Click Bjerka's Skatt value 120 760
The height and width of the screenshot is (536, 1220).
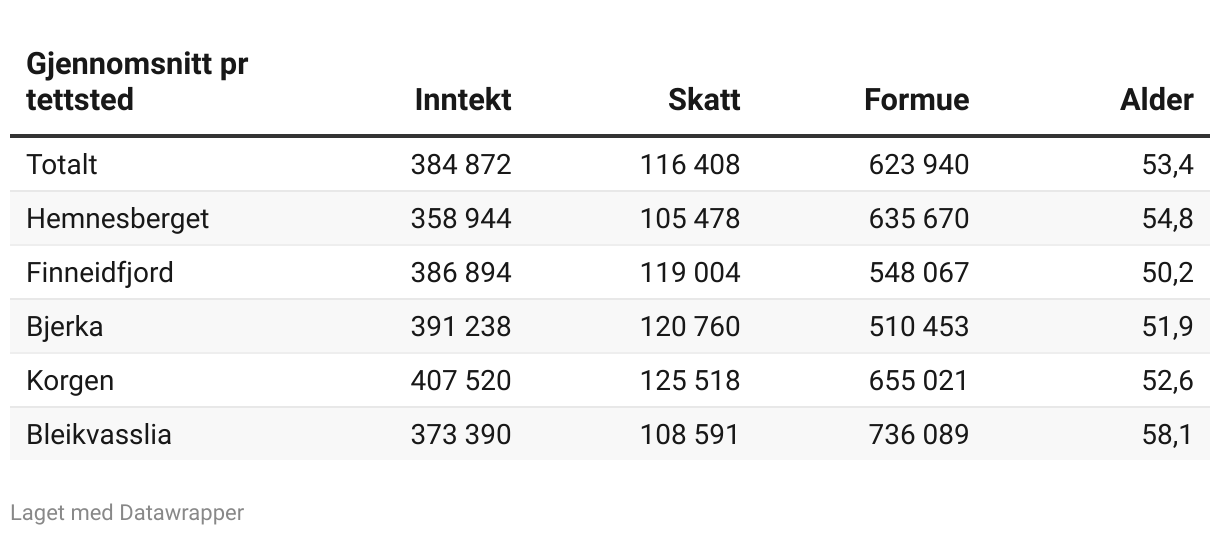pos(690,326)
